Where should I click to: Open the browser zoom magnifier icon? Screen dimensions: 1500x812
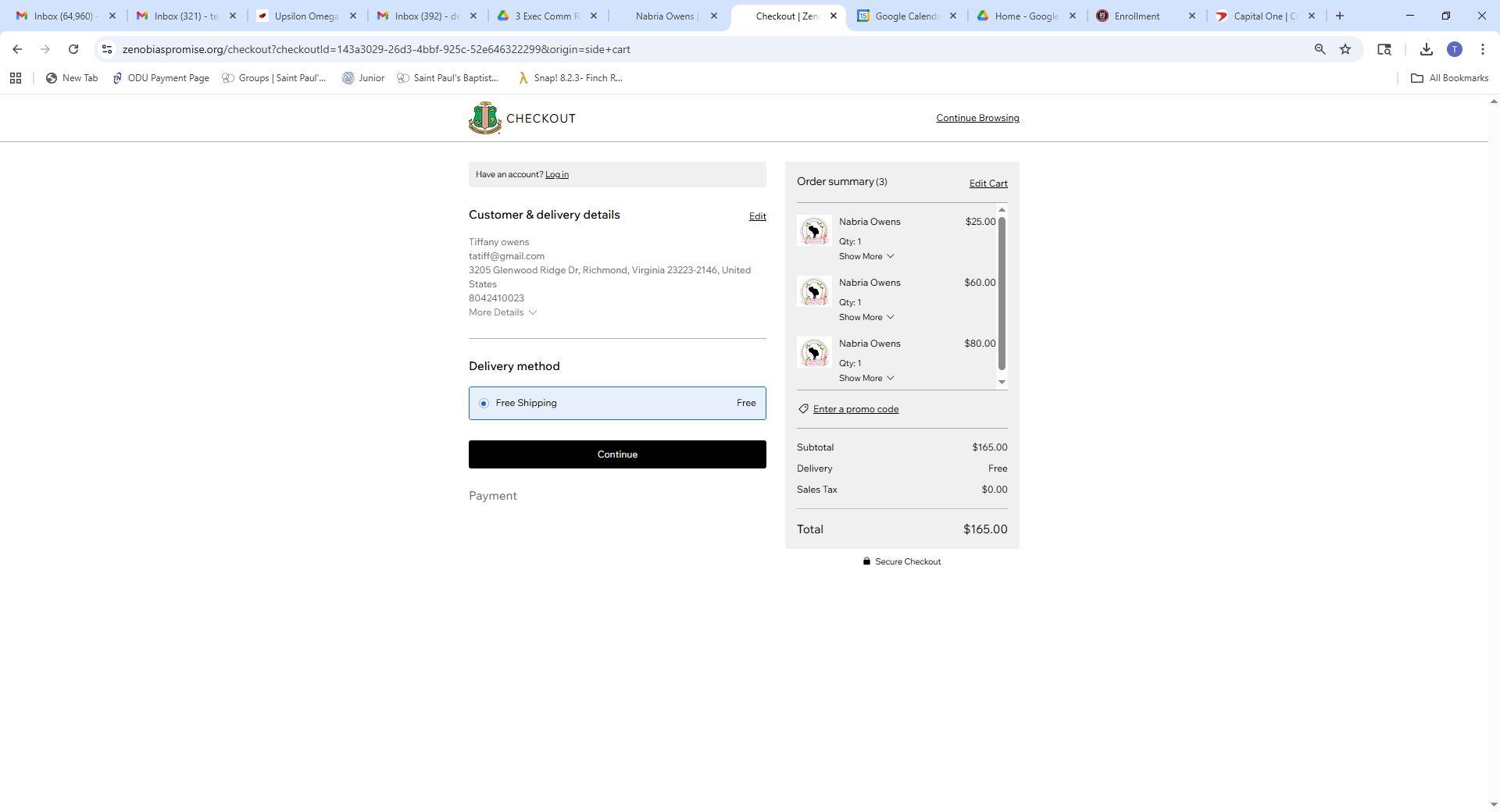[1320, 49]
